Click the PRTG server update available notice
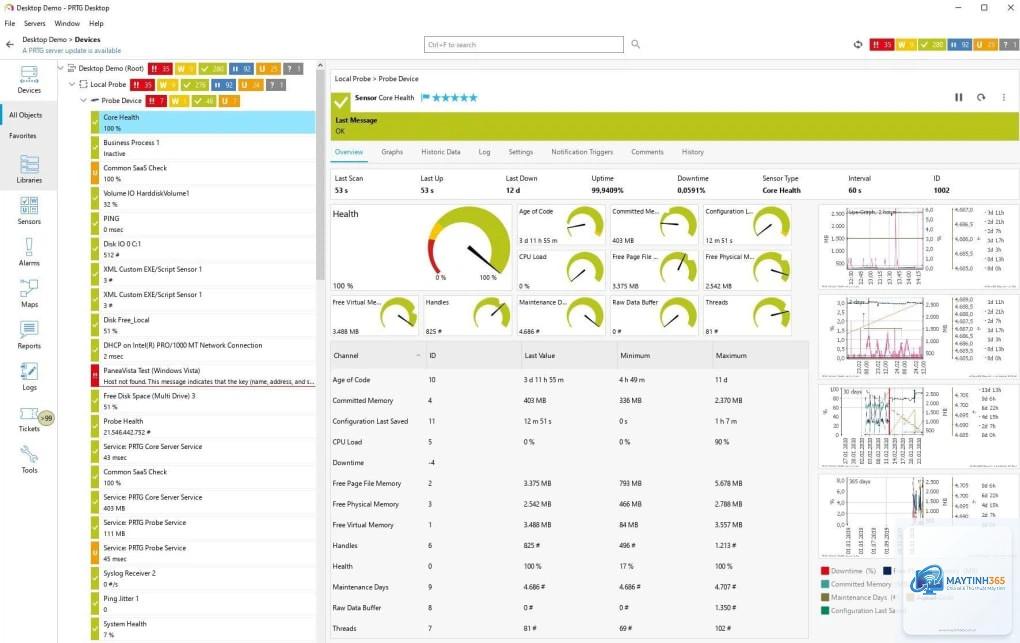 72,51
